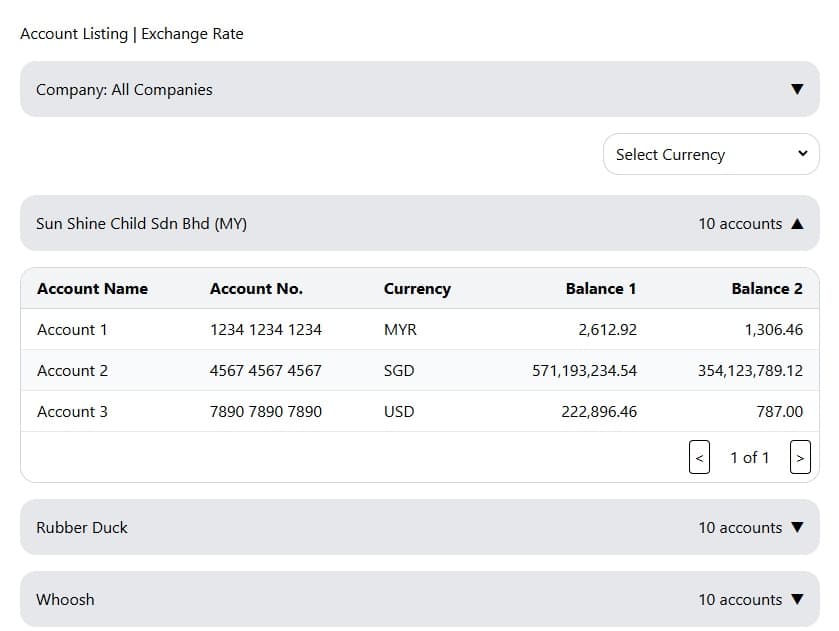Click balance value 571,193,234.54
Screen dimensions: 839x631
coord(584,371)
